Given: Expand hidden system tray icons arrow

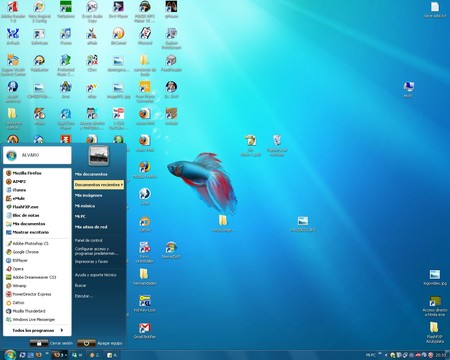Looking at the screenshot, I should pyautogui.click(x=386, y=355).
